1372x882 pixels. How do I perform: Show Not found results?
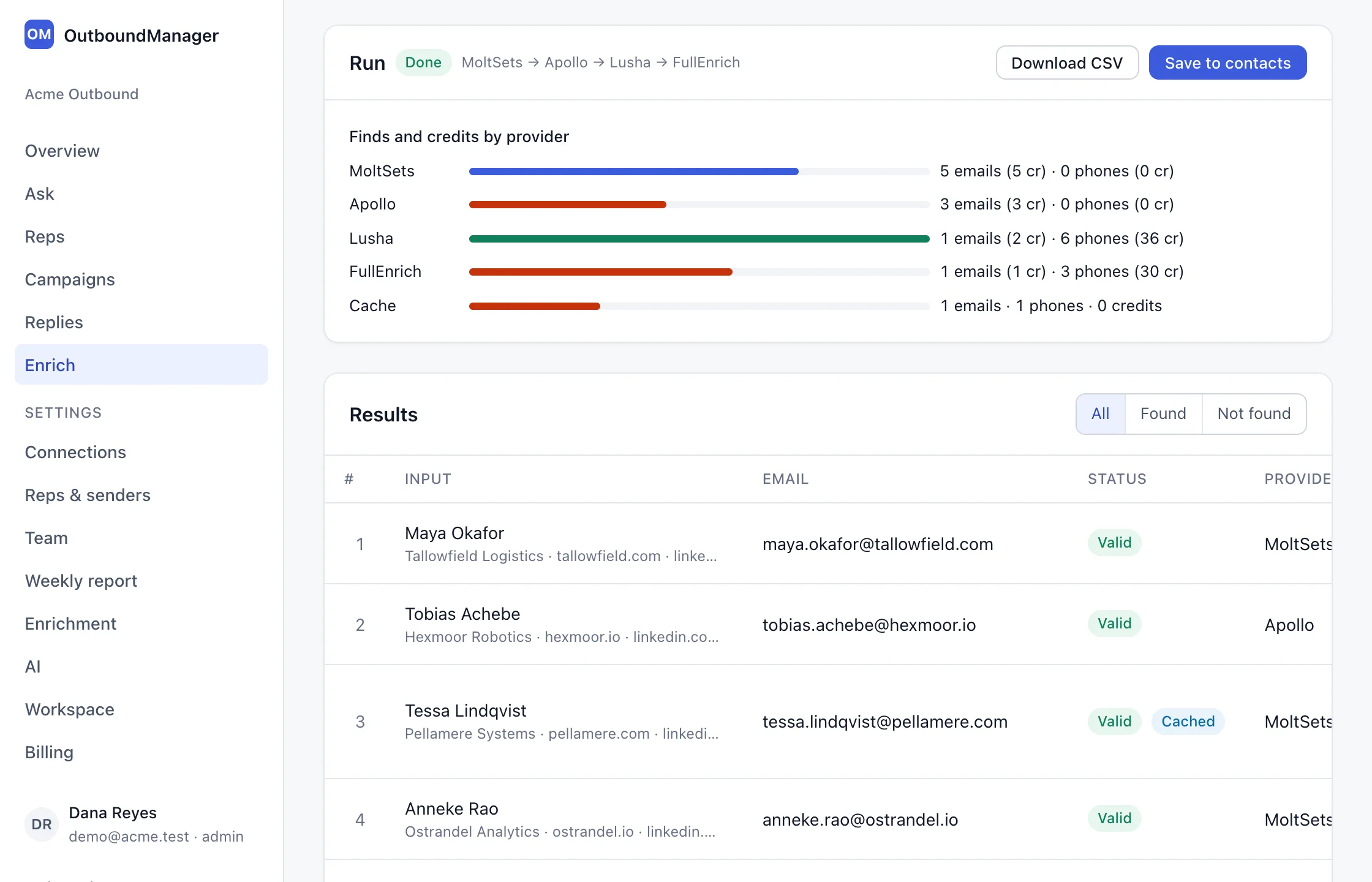[1254, 414]
